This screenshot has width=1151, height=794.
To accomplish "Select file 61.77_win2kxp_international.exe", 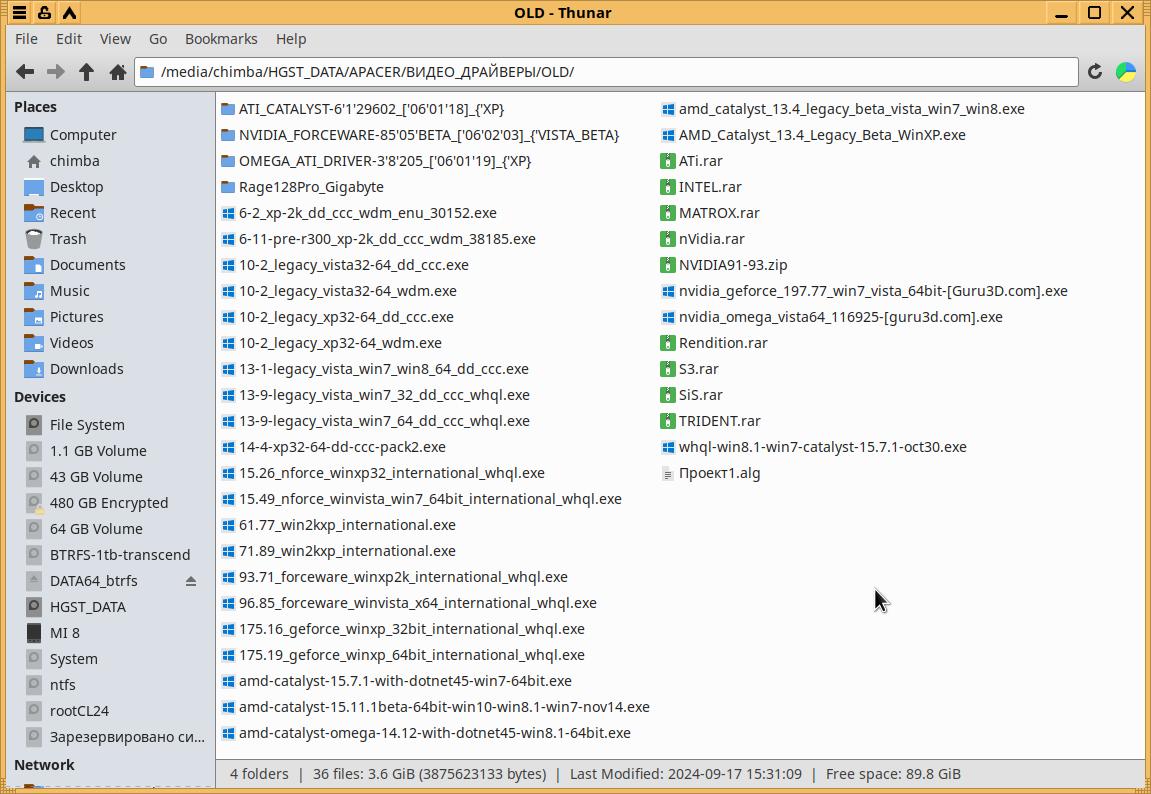I will coord(347,525).
